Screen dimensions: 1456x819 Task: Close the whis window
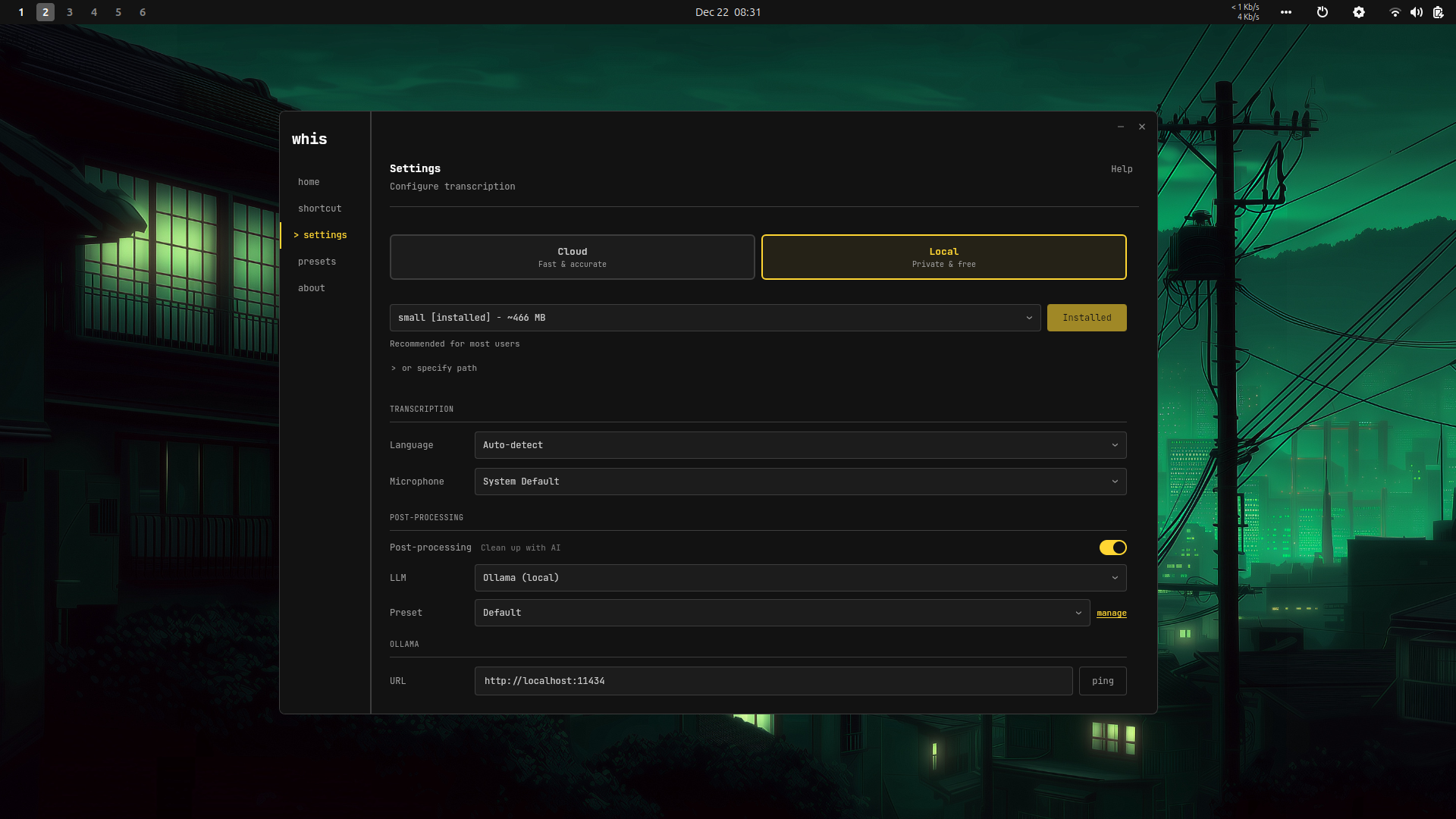pyautogui.click(x=1141, y=127)
